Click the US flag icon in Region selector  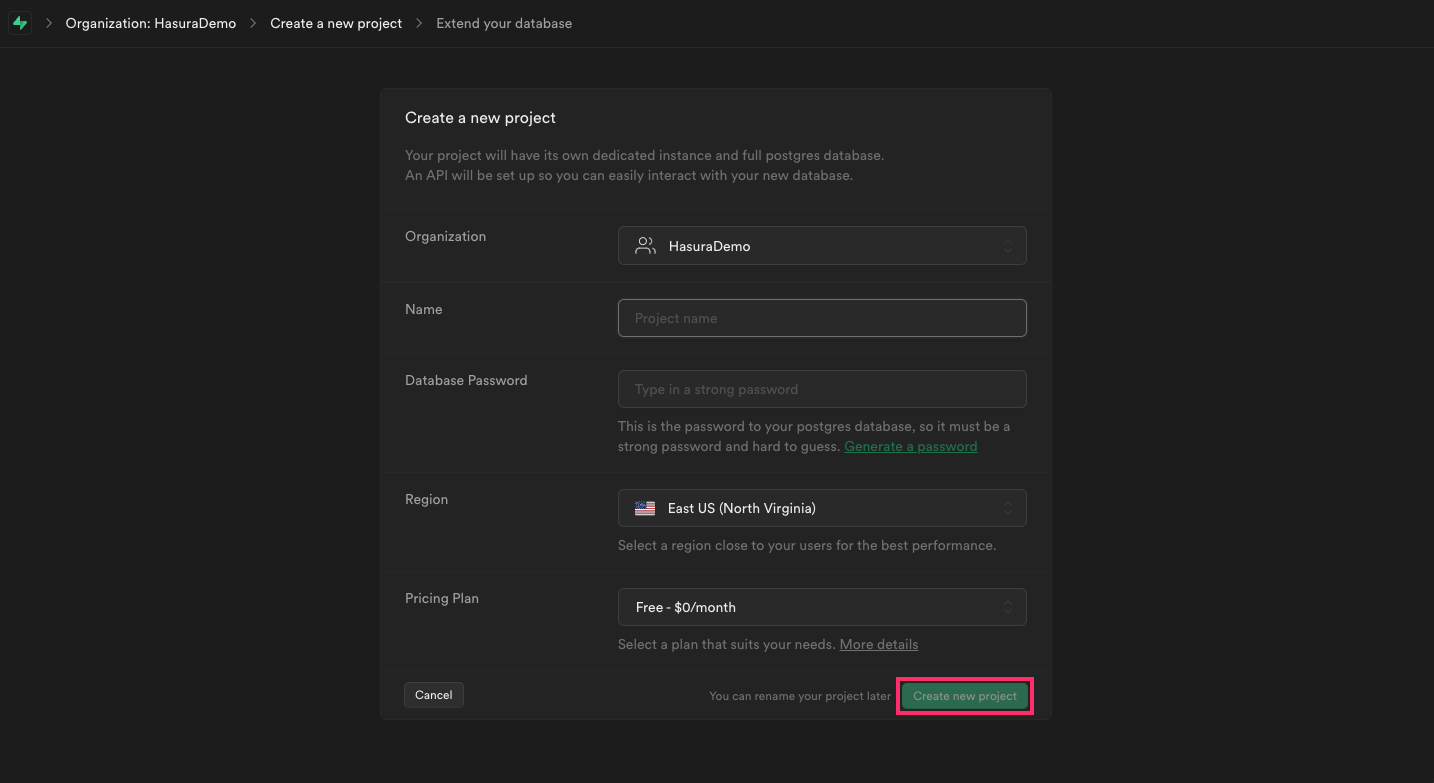point(645,507)
